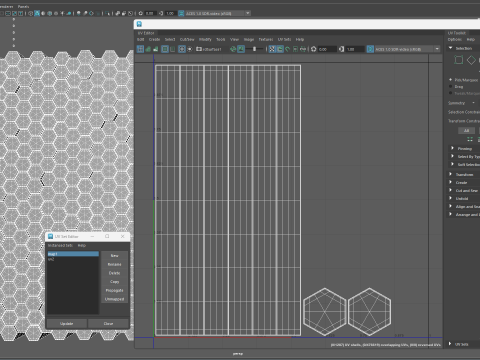Open Options menu in UV Toolkit

pyautogui.click(x=455, y=39)
